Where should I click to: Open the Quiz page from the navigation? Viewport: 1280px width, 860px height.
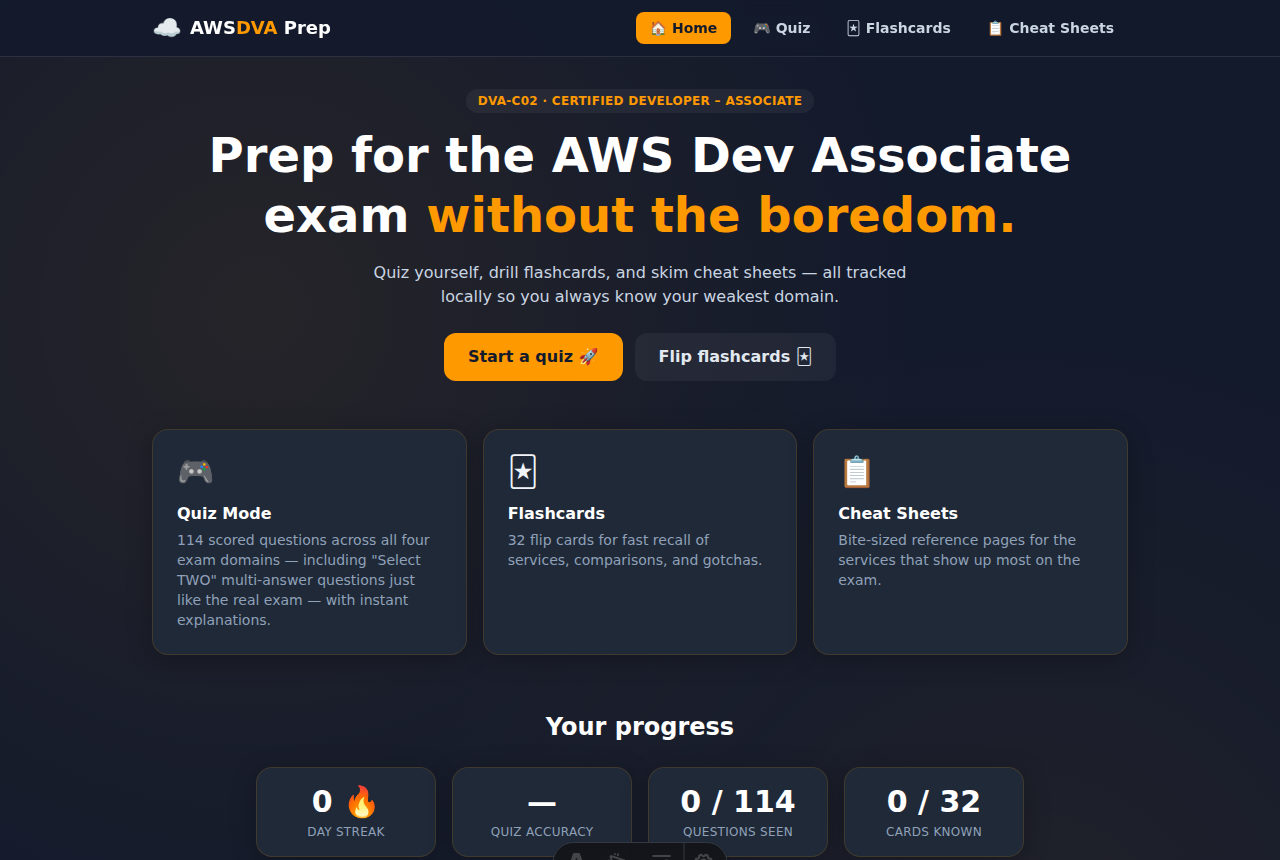click(x=782, y=28)
